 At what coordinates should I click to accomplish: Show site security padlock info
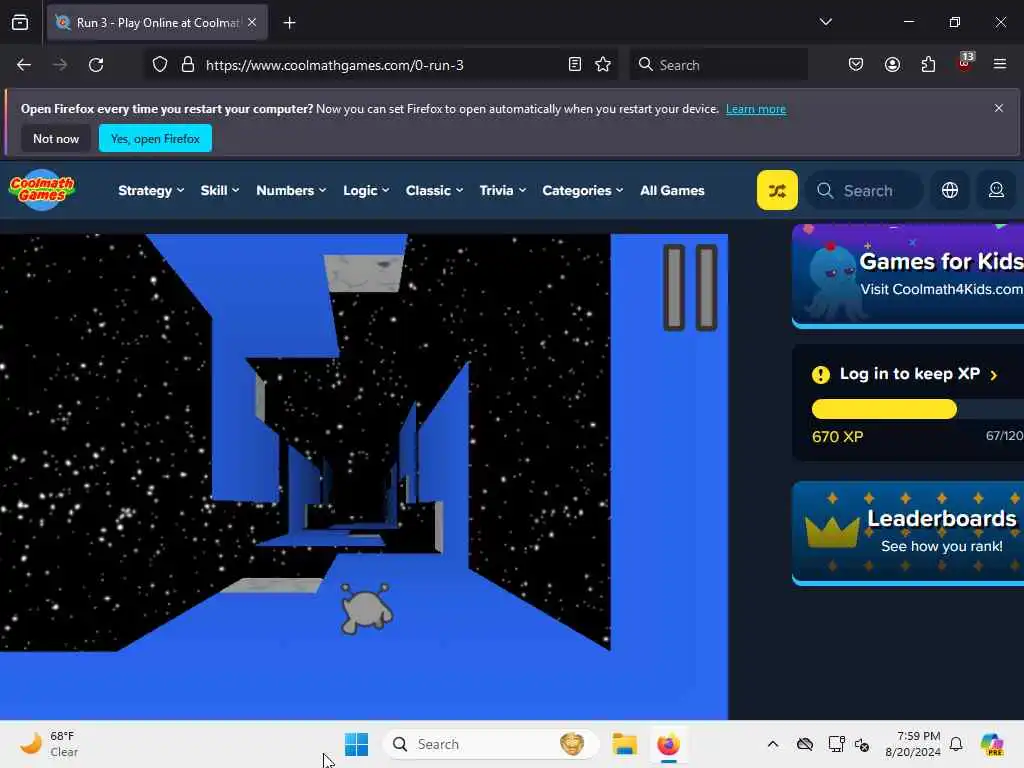pos(188,65)
